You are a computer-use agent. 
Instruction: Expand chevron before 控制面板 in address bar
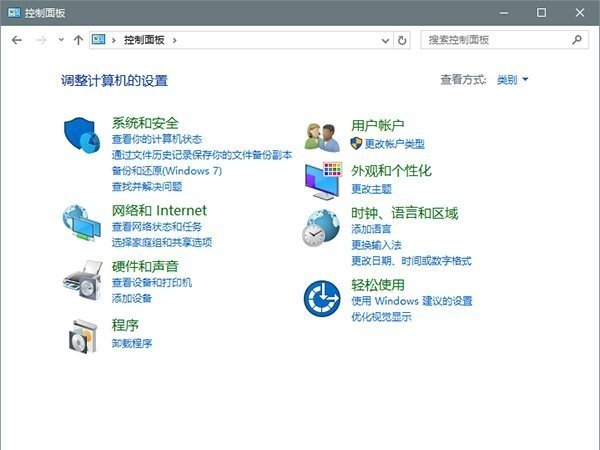tap(114, 40)
